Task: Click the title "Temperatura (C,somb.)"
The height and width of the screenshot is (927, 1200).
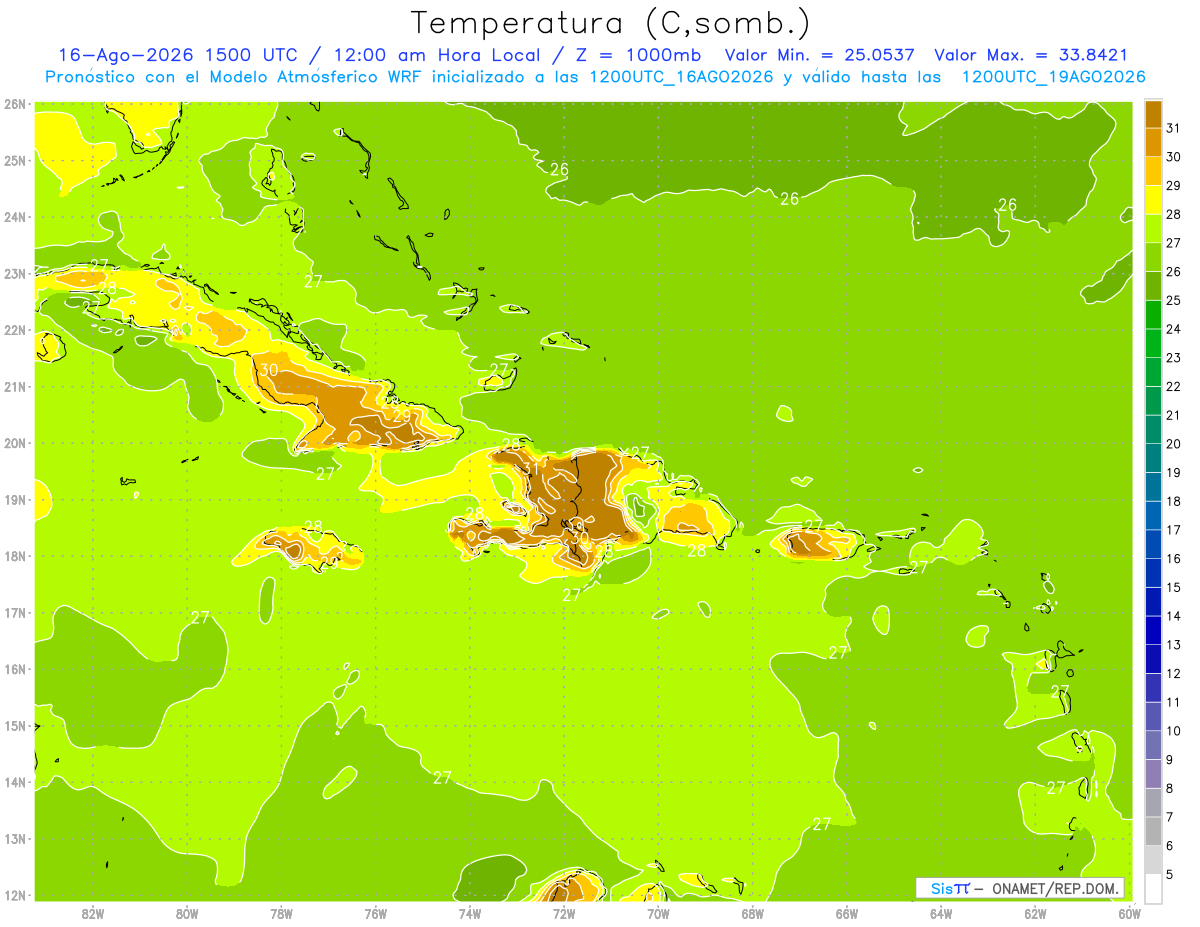Action: (x=611, y=23)
